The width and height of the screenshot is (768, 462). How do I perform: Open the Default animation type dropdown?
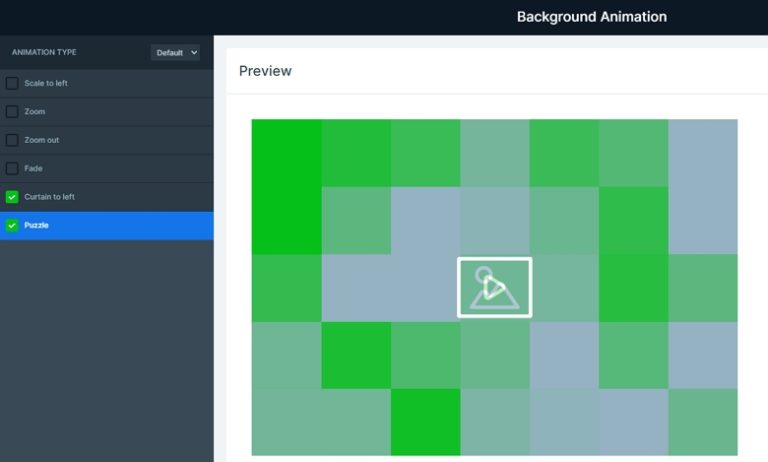point(176,52)
